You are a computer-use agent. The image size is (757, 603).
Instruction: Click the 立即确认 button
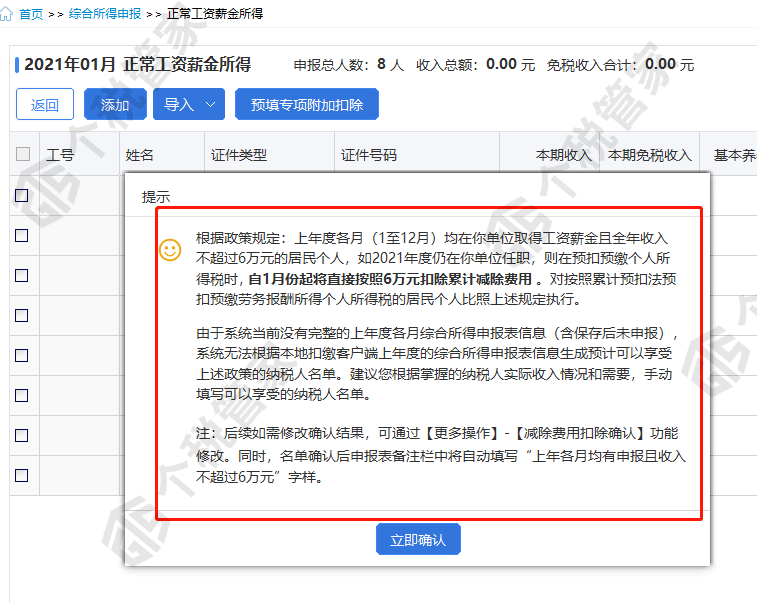[418, 539]
